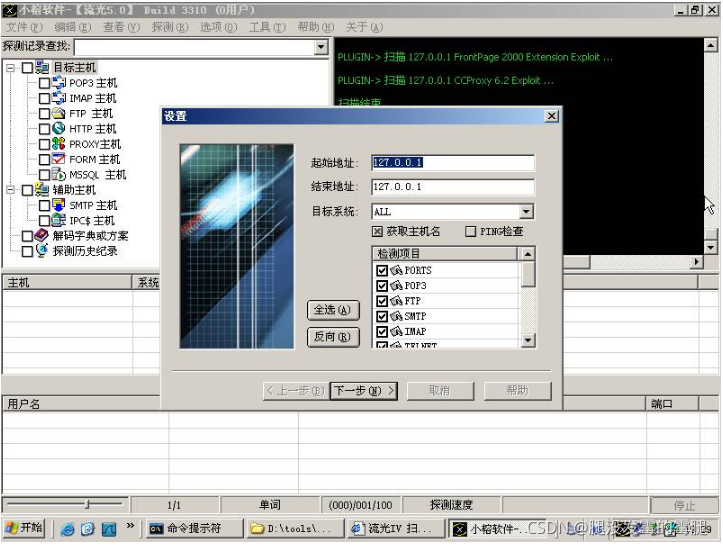The width and height of the screenshot is (723, 545).
Task: Click the 探测历史纪录 icon
Action: click(x=42, y=251)
